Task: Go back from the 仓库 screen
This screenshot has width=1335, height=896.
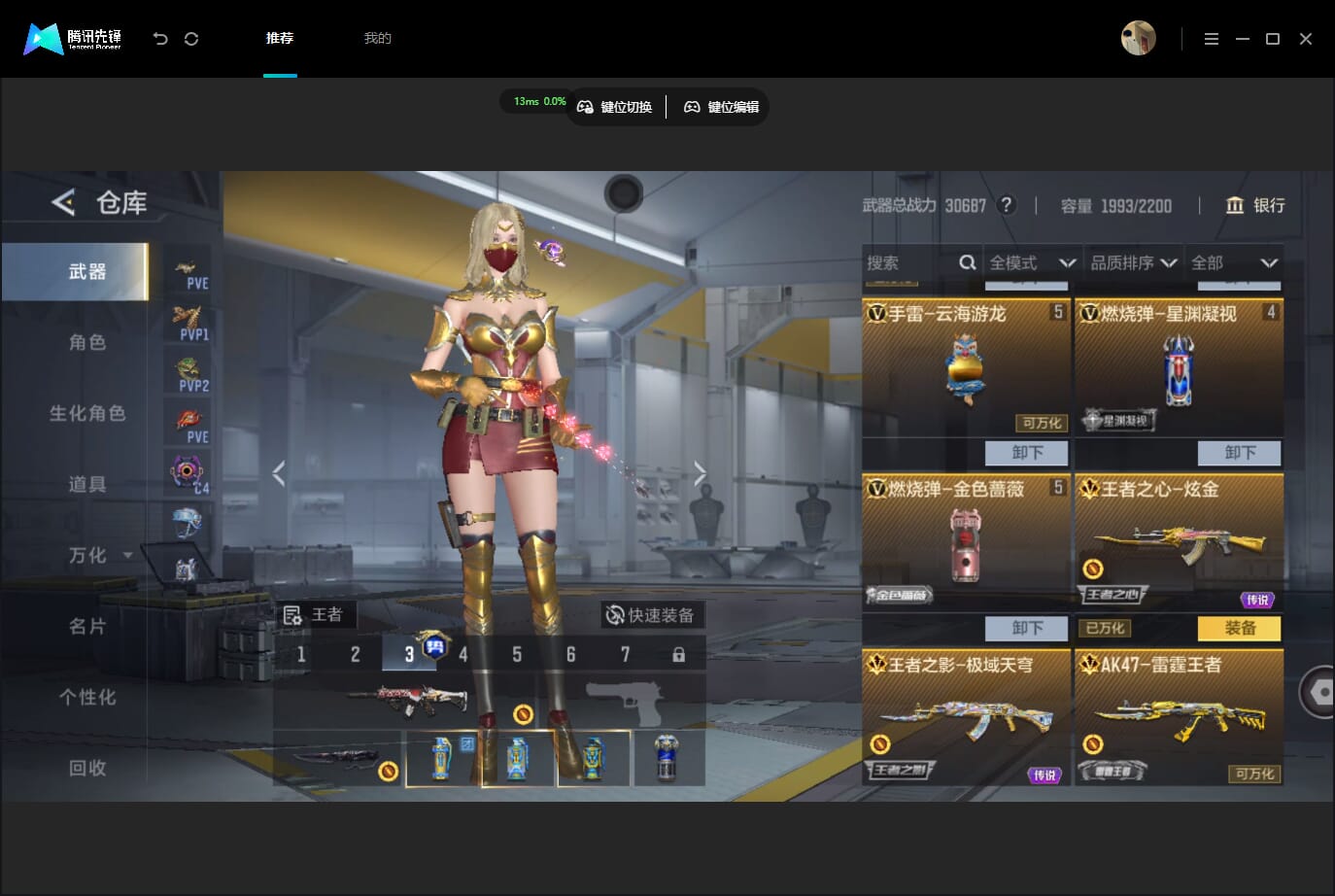Action: coord(63,202)
